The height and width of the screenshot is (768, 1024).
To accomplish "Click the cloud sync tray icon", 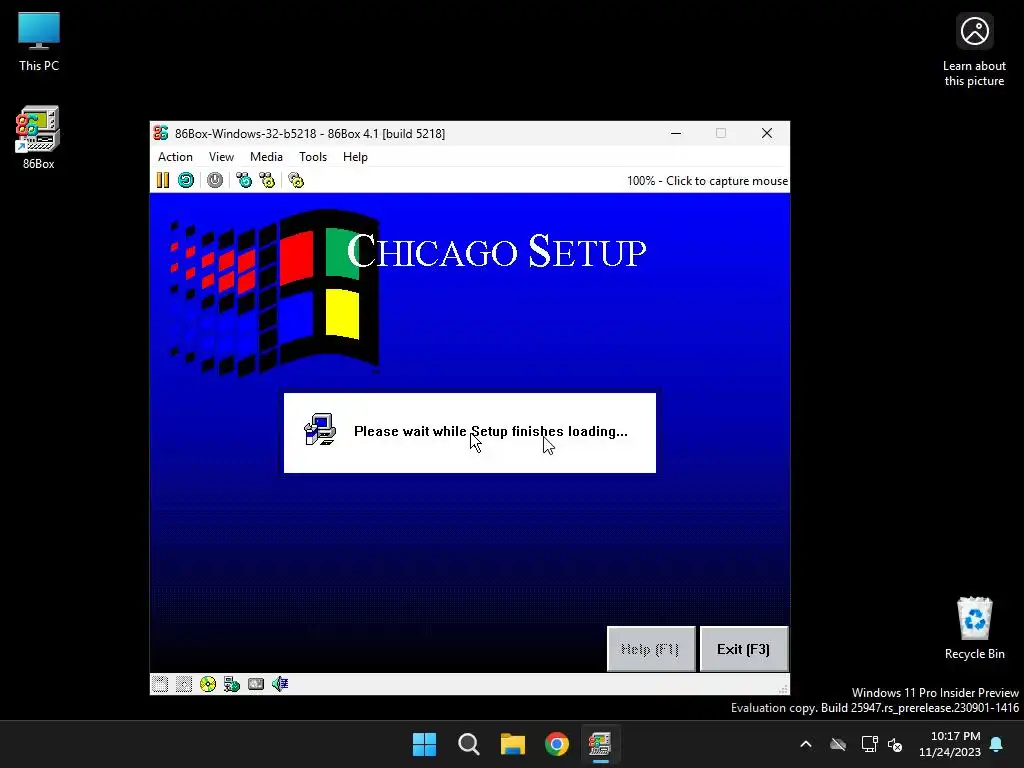I will 838,744.
